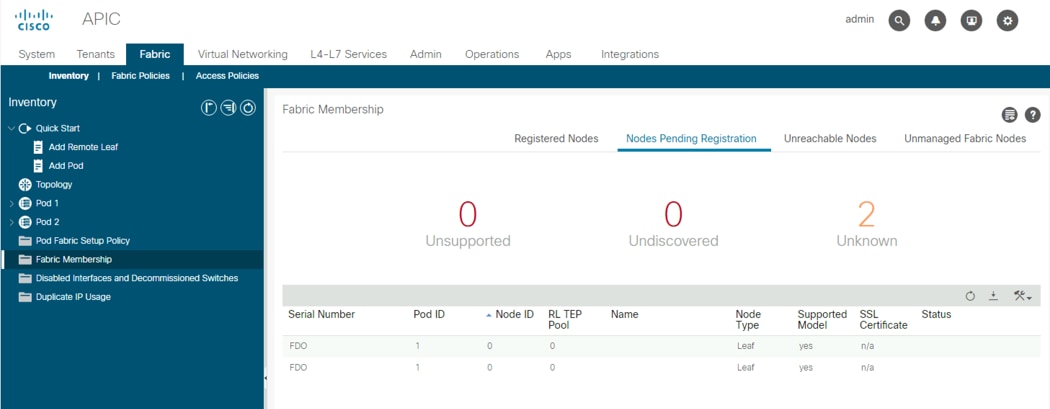Open the settings gear icon
Viewport: 1050px width, 409px height.
[x=1007, y=21]
